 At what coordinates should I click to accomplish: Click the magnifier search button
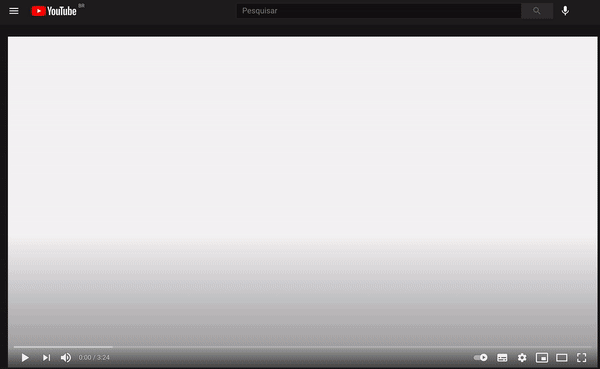click(x=537, y=11)
